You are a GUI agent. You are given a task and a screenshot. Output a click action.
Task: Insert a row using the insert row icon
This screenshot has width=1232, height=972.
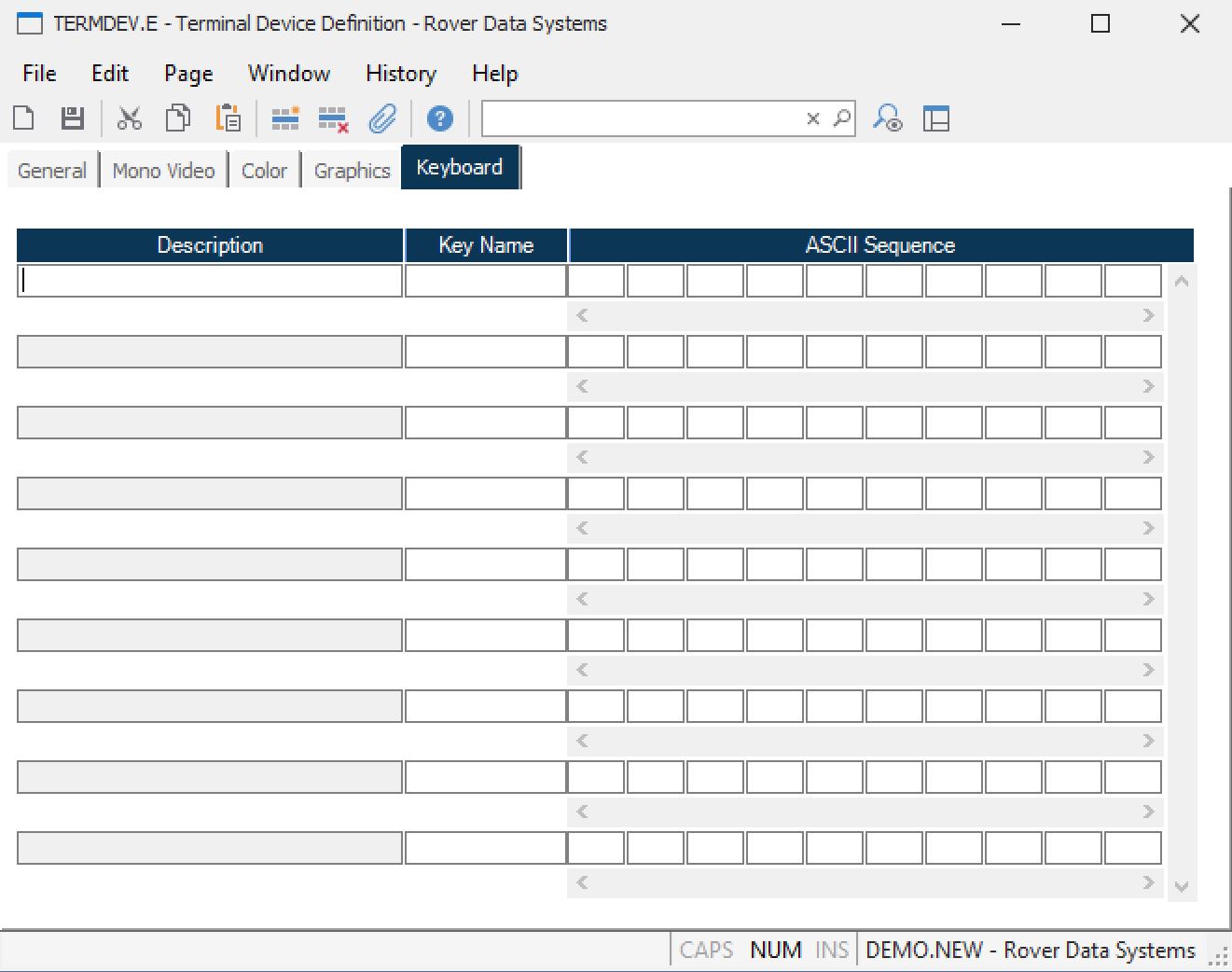point(284,118)
